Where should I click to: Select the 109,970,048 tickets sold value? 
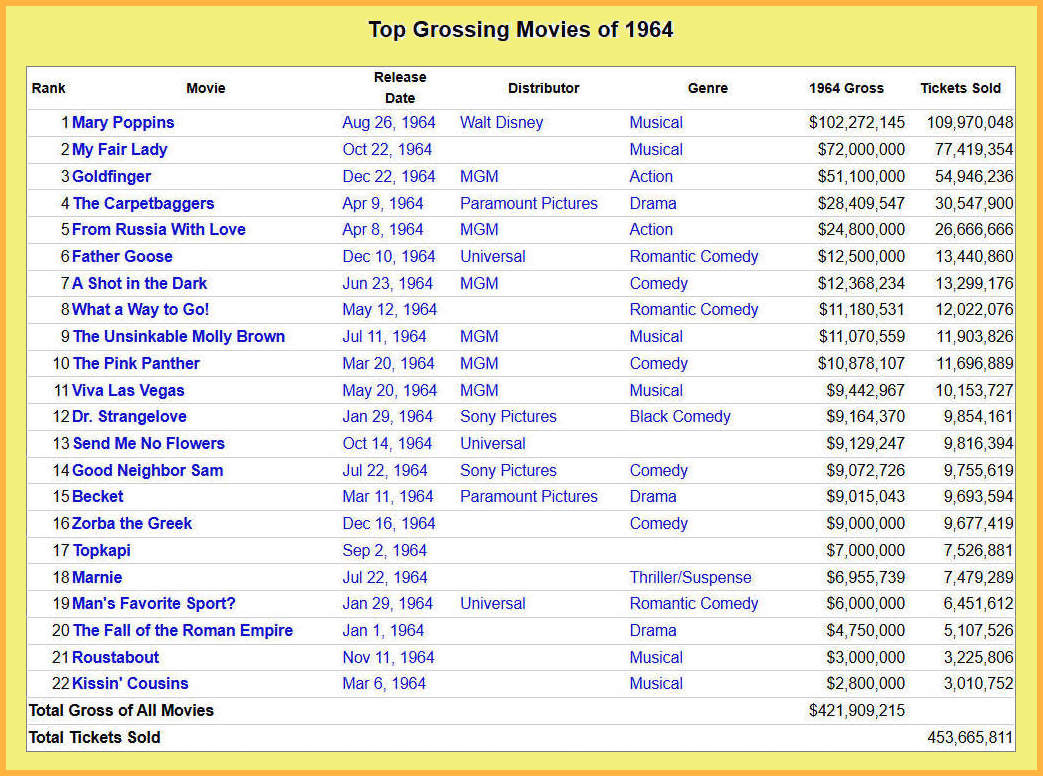970,122
